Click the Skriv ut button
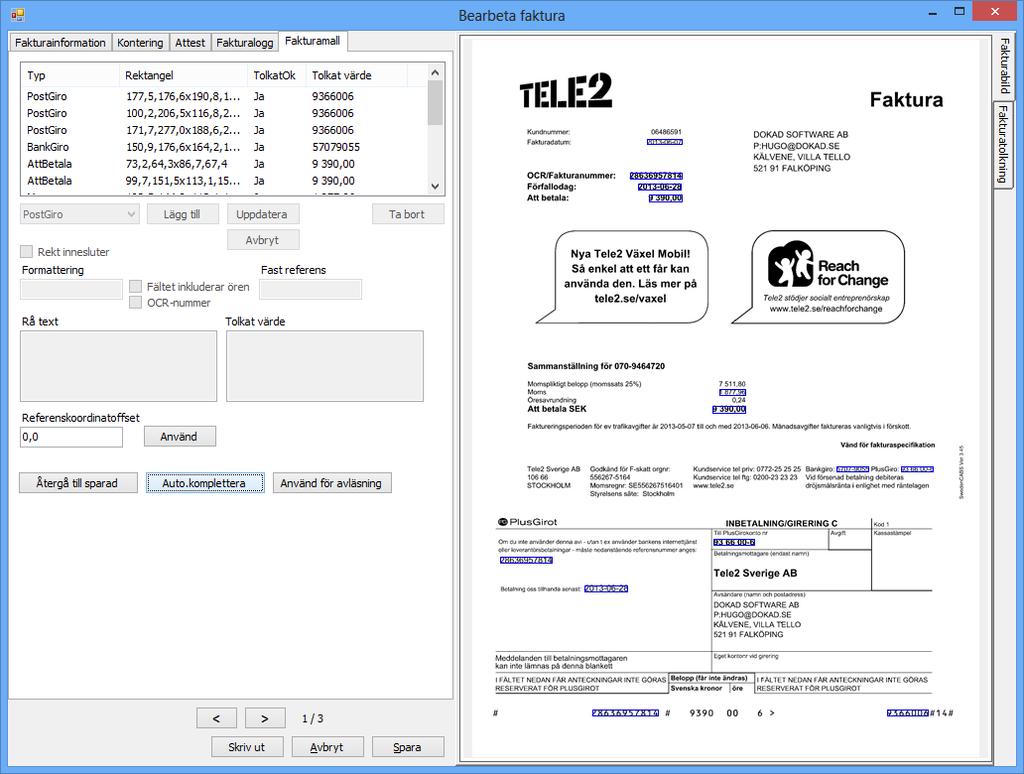Screen dimensions: 1024x774 click(x=247, y=747)
